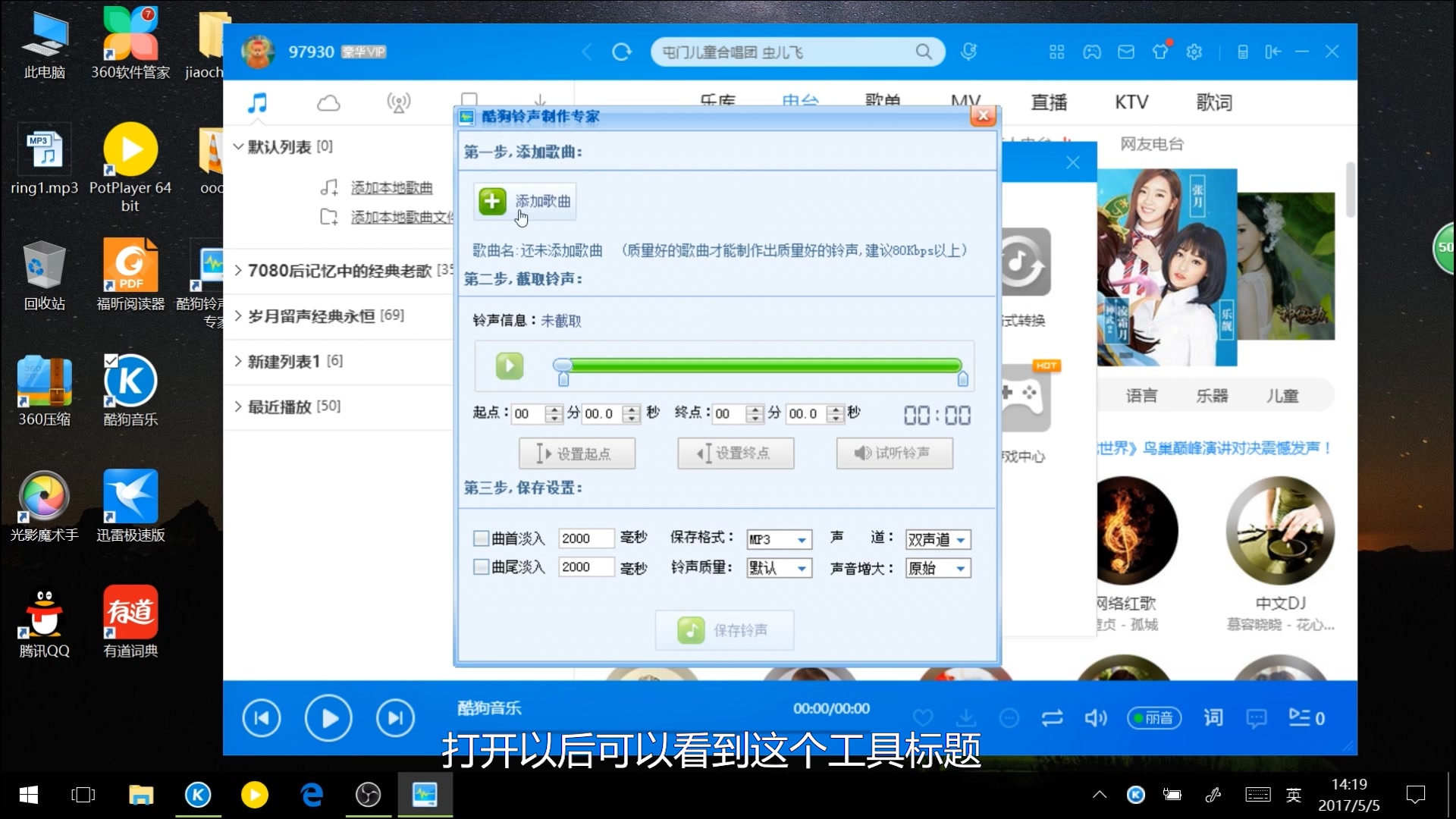Open play queue icon in player bar

coord(1307,718)
